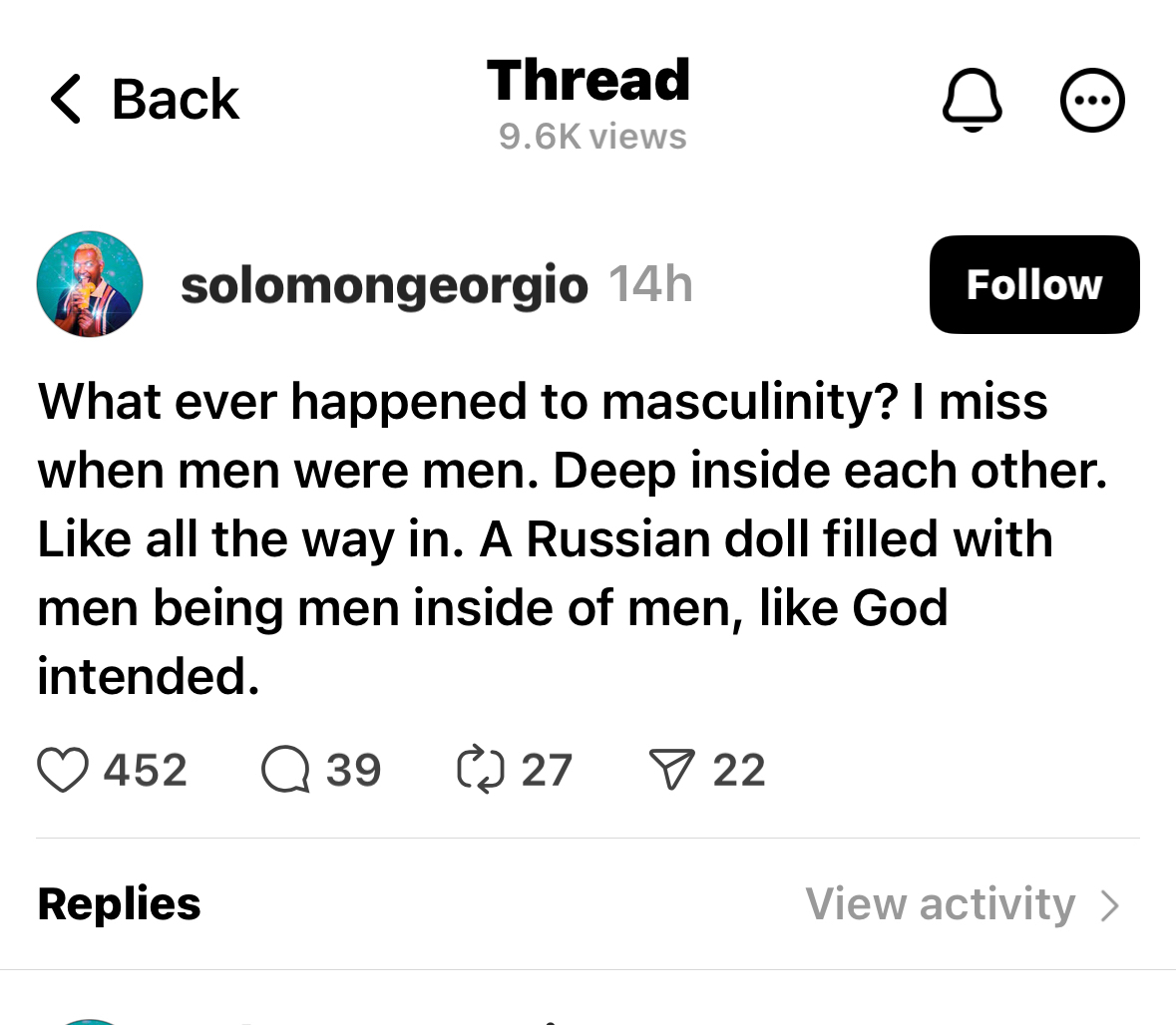Viewport: 1176px width, 1025px height.
Task: Expand activity using the right chevron
Action: tap(1109, 905)
